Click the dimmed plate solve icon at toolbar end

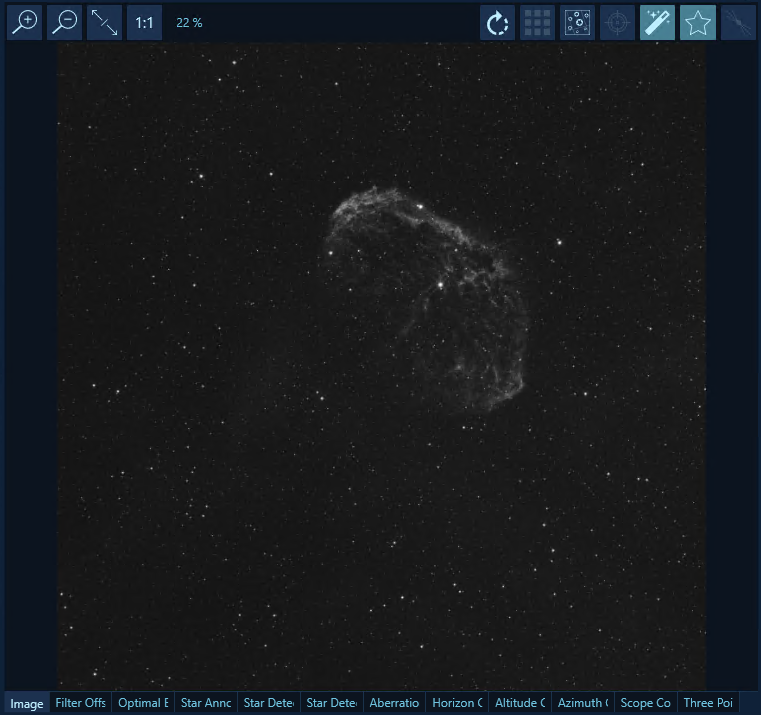738,22
